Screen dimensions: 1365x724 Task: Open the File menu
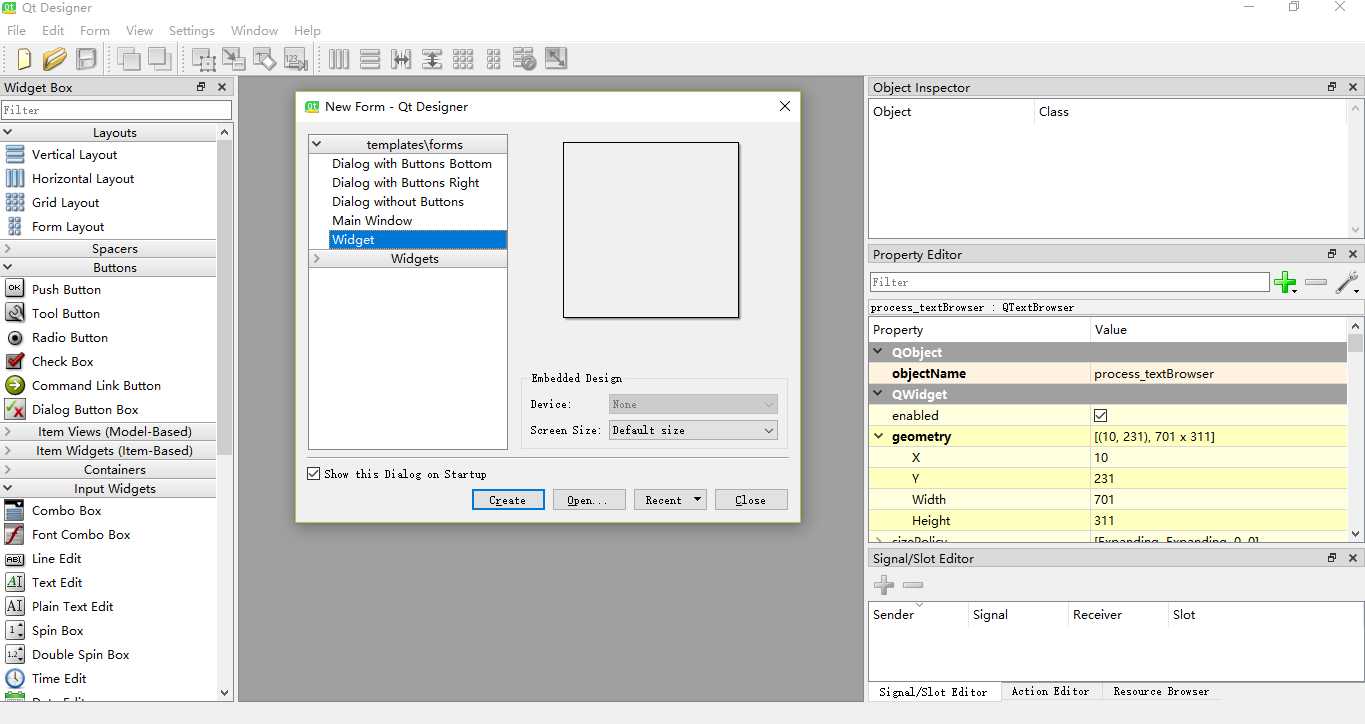16,30
